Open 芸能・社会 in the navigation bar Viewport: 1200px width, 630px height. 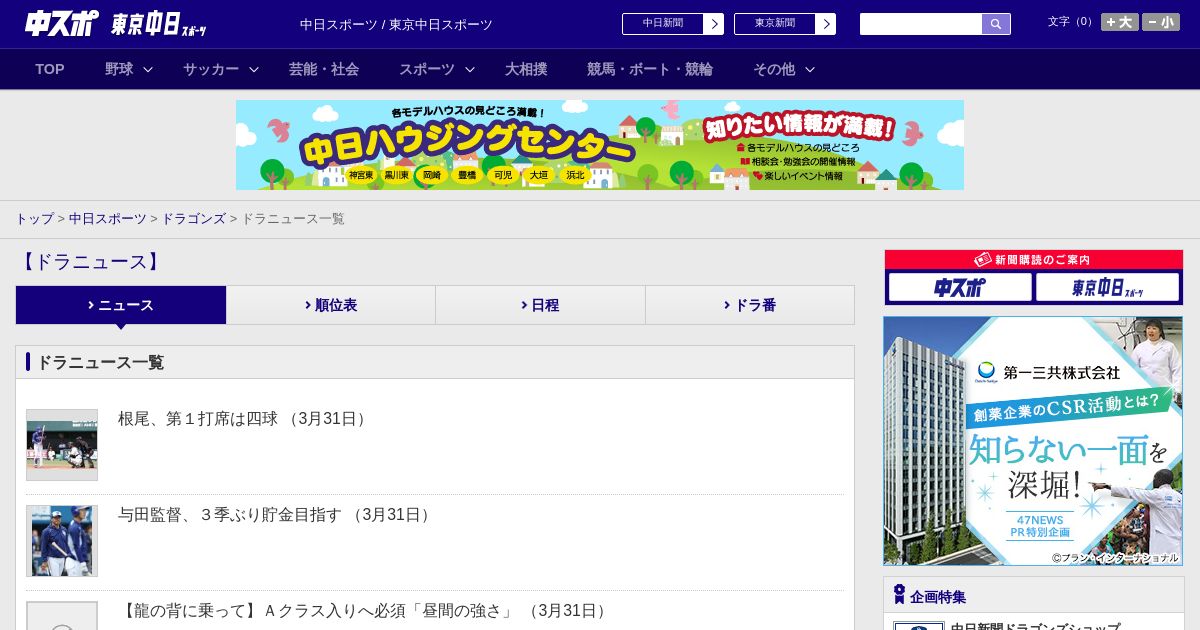(324, 69)
